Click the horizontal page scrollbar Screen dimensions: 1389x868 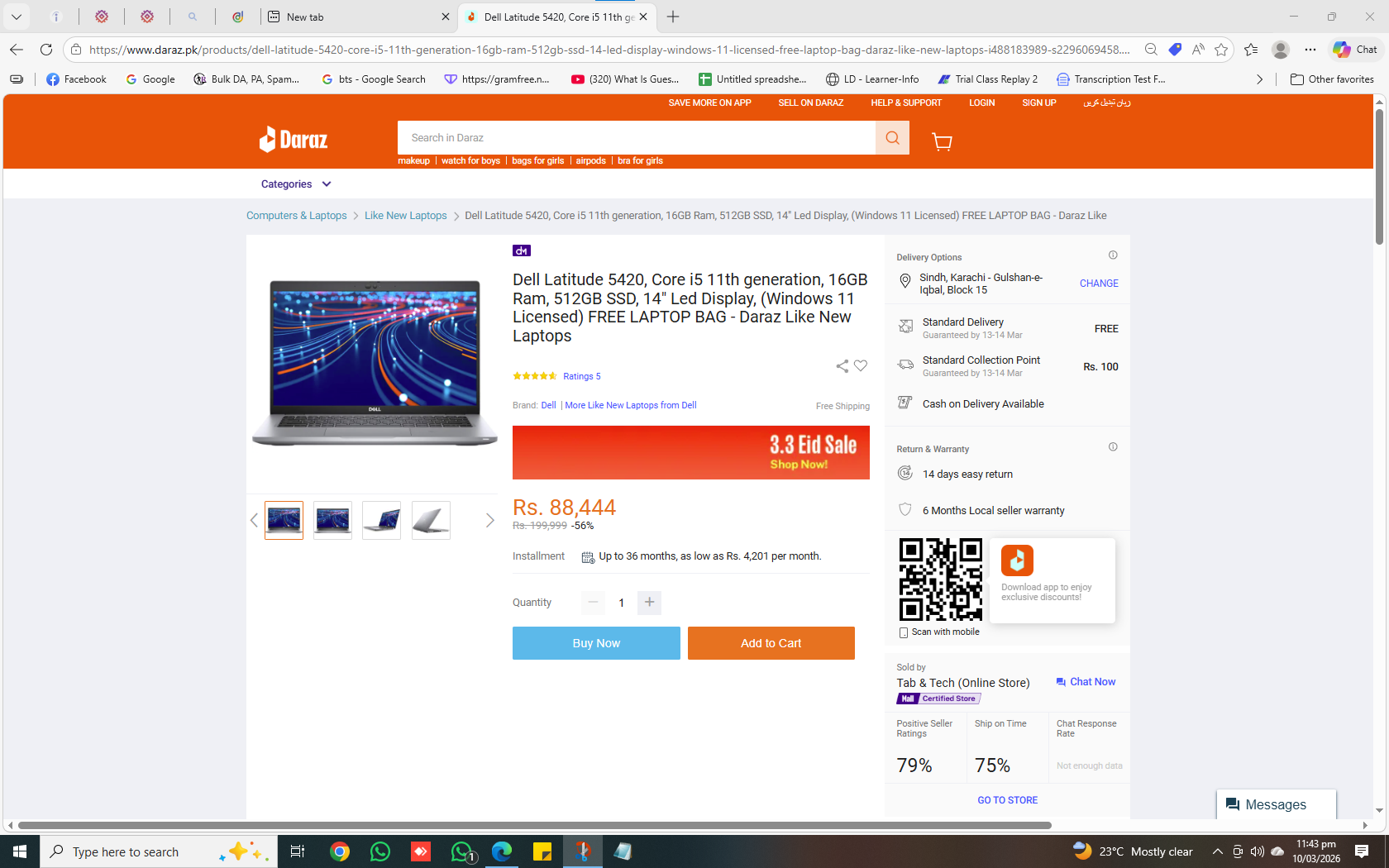[534, 825]
